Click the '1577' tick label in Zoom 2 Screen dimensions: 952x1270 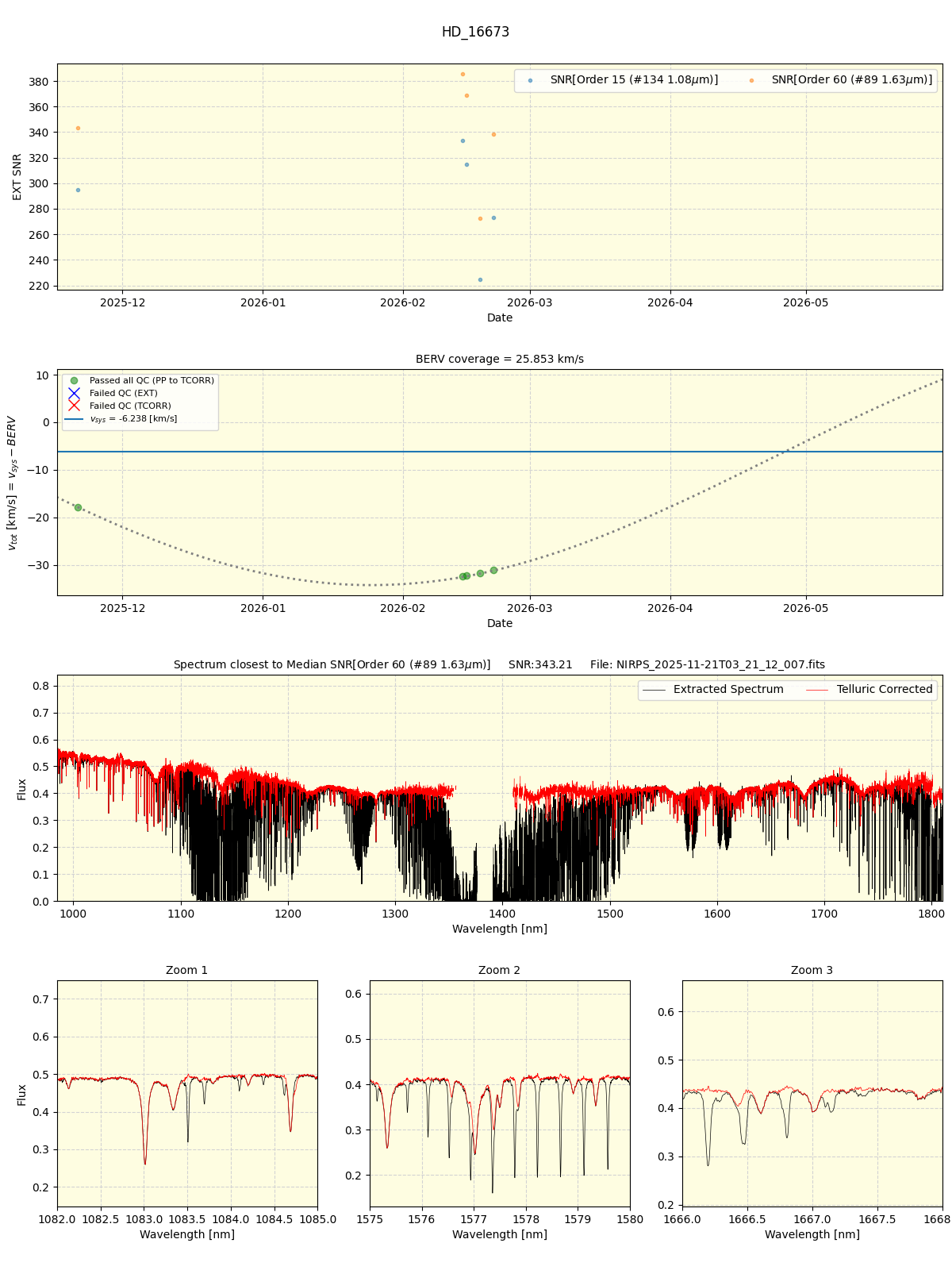pyautogui.click(x=474, y=1219)
